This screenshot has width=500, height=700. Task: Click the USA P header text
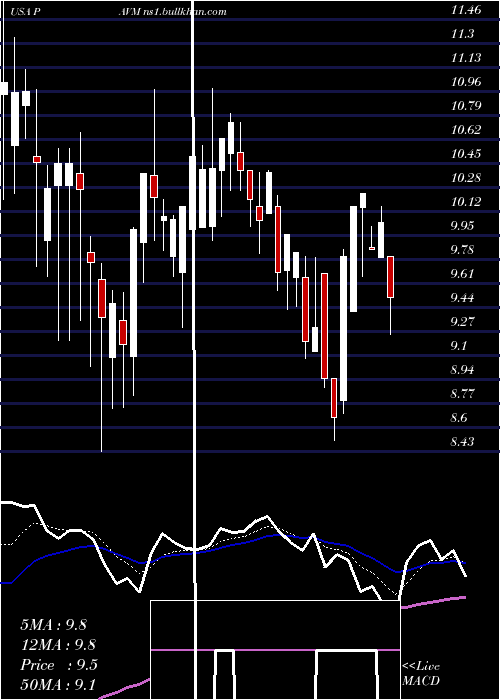click(26, 12)
